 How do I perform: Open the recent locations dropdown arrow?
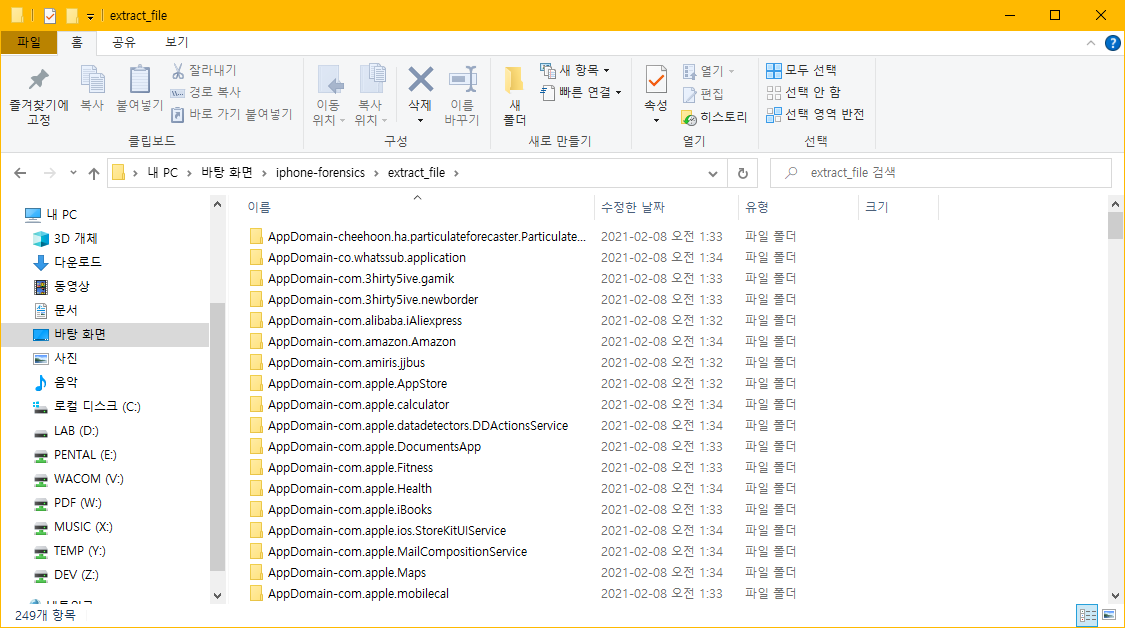(x=73, y=173)
